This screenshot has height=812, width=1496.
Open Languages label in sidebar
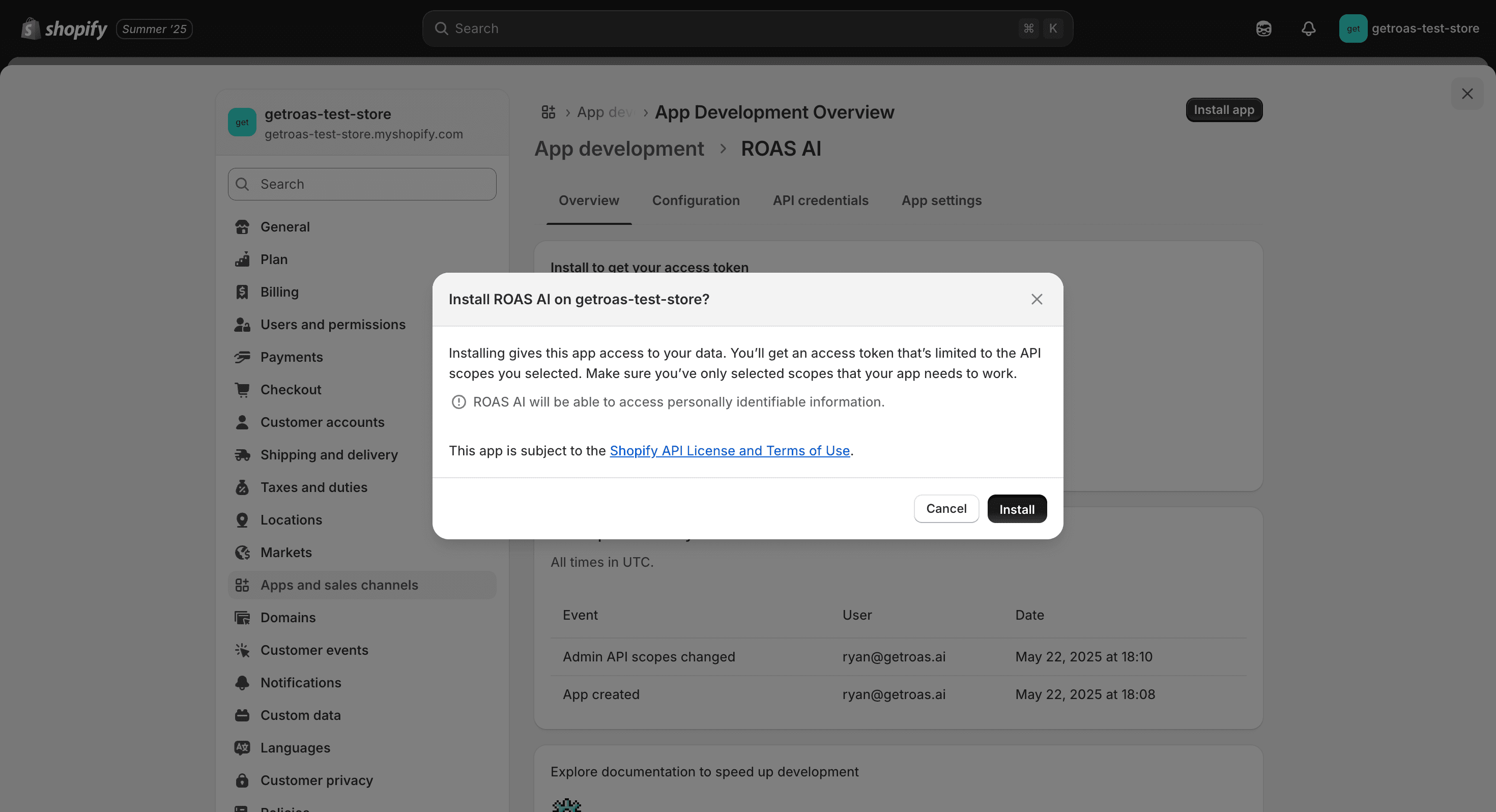point(295,747)
